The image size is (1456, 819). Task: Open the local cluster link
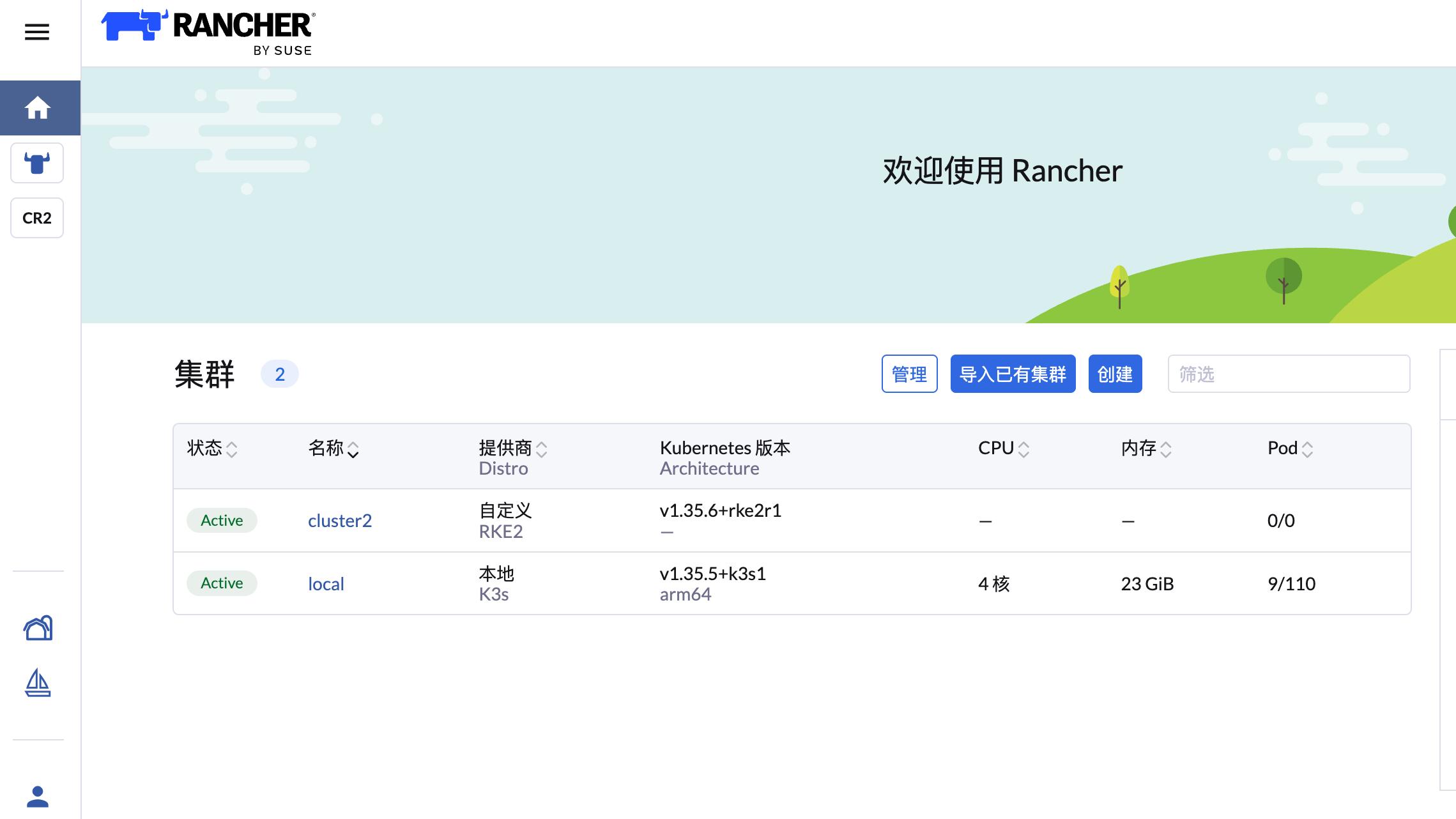[326, 584]
